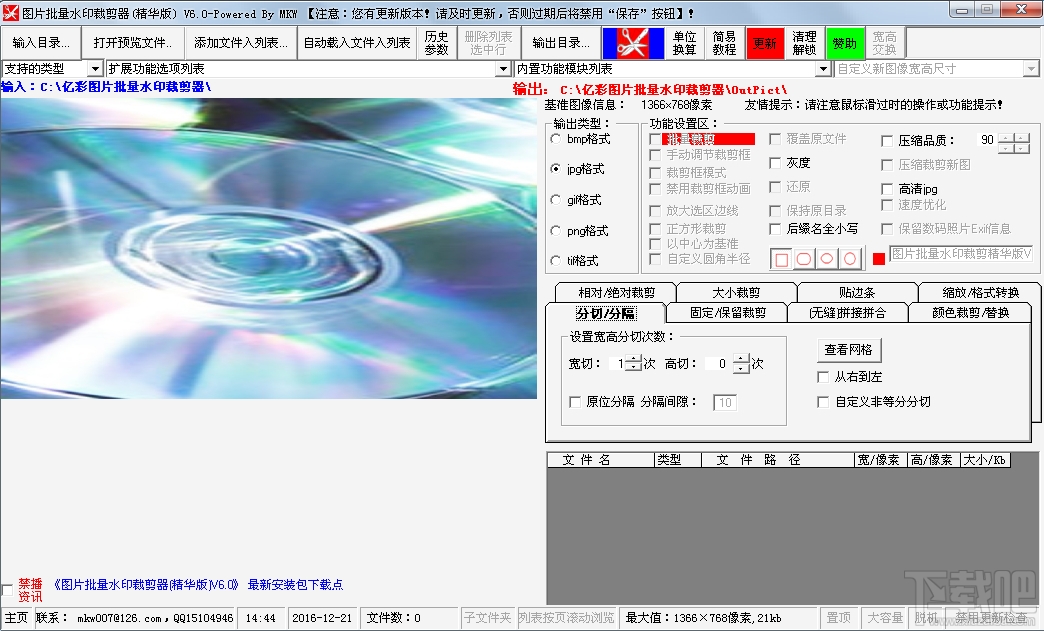Click the green 赞助 sponsor button
Viewport: 1044px width, 631px height.
(x=845, y=43)
